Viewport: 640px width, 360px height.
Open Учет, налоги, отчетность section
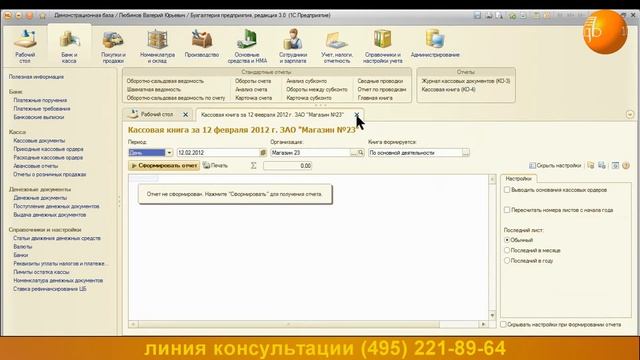click(336, 46)
